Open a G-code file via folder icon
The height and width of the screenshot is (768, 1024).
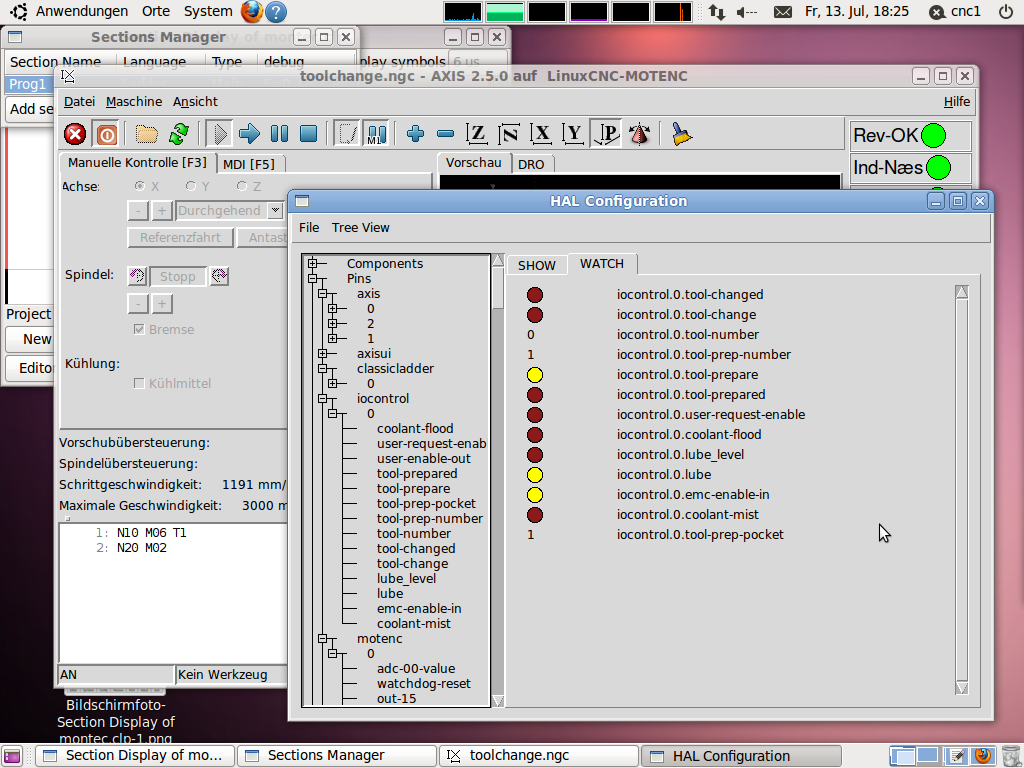pos(146,135)
